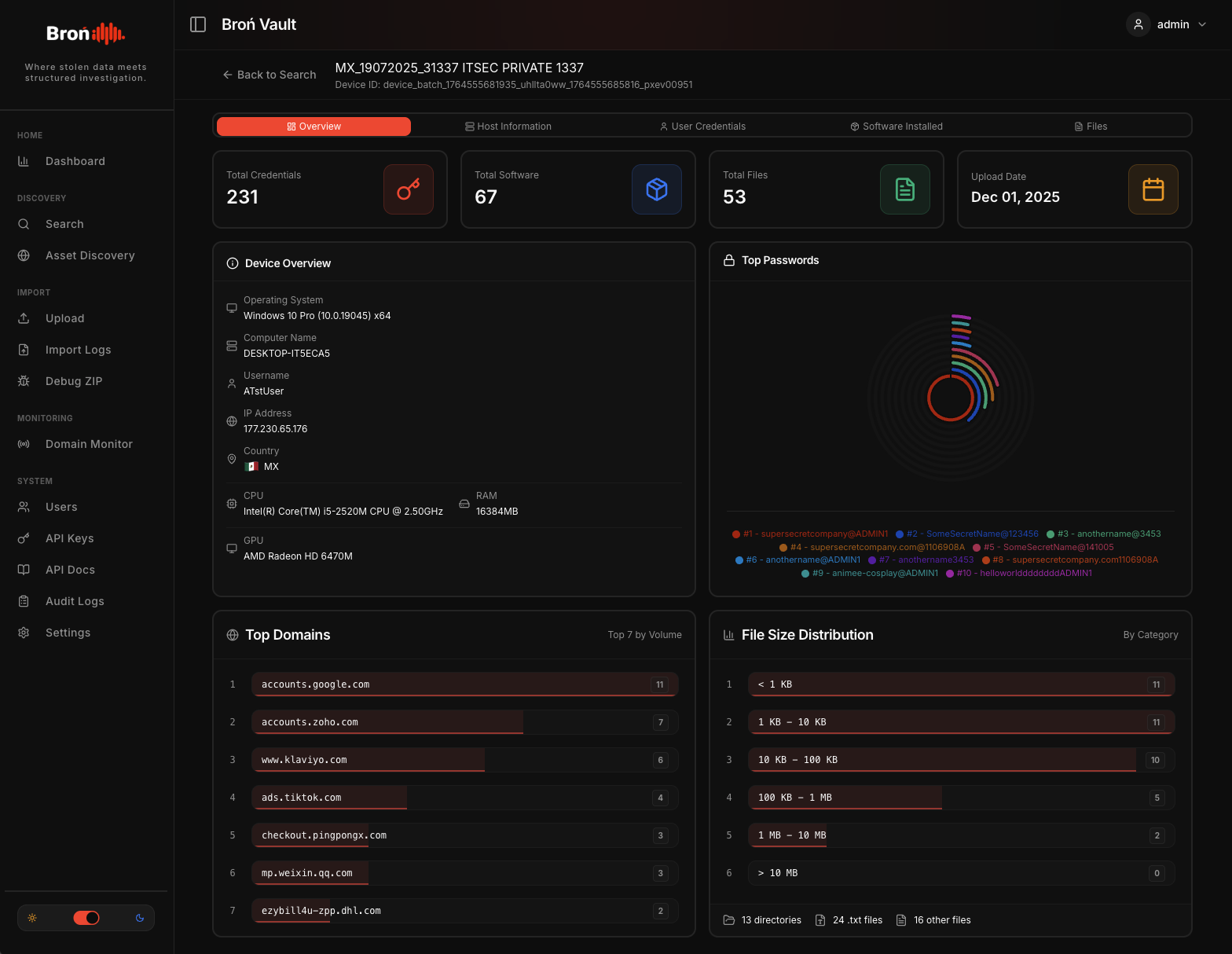Screen dimensions: 1232x954
Task: Click the Device ID text
Action: (514, 85)
